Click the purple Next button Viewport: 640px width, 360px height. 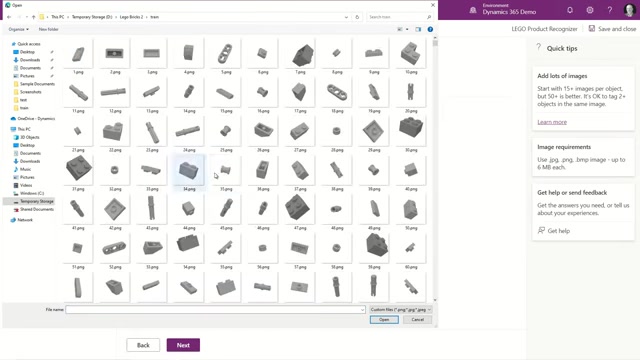[x=183, y=345]
